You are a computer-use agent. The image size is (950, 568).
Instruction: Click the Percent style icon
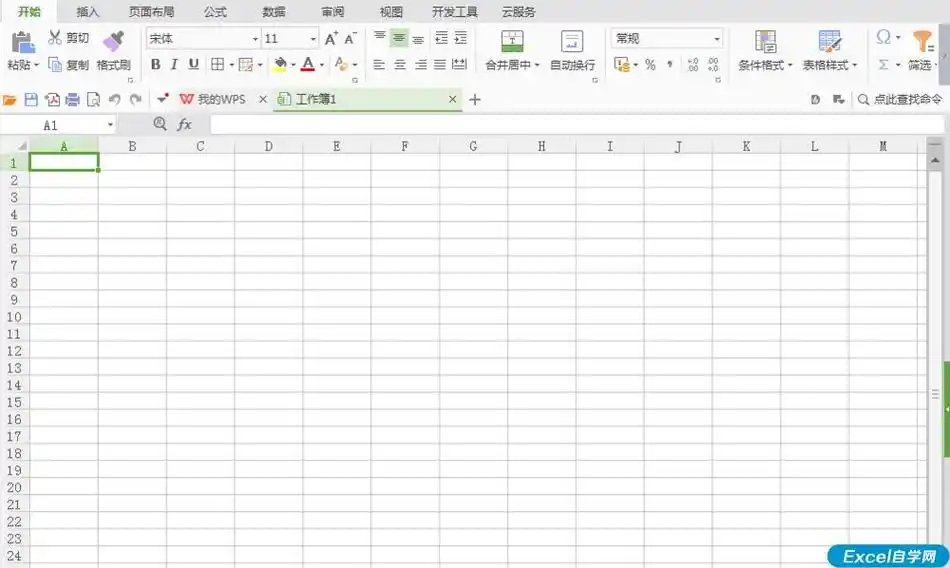tap(650, 65)
